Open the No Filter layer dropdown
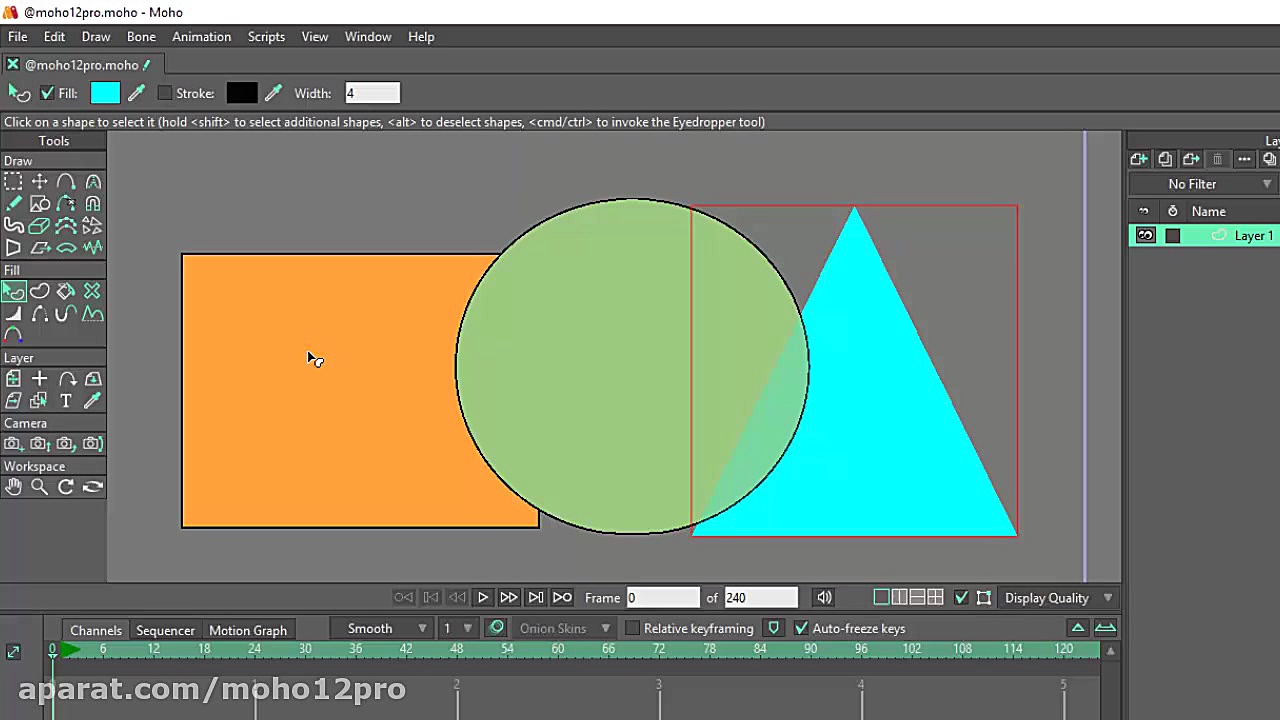Screen dimensions: 1280x720 pos(1204,184)
